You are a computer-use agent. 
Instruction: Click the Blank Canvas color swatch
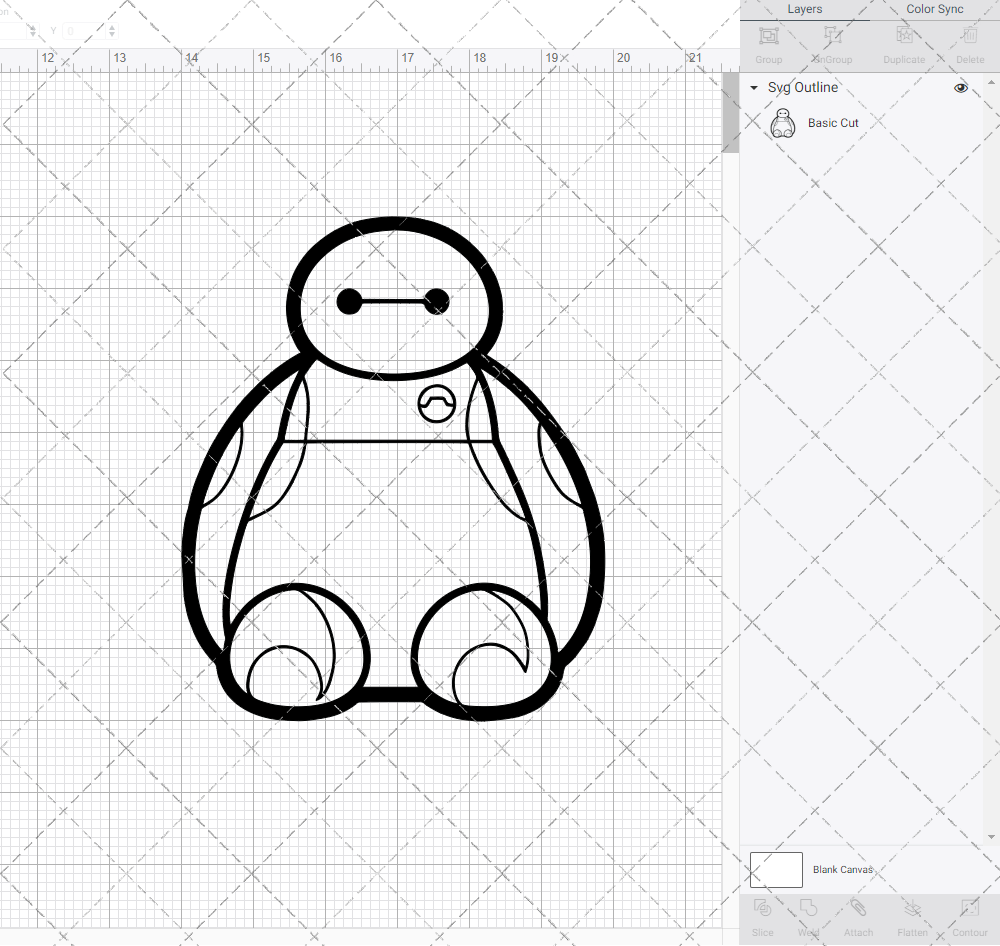[776, 870]
